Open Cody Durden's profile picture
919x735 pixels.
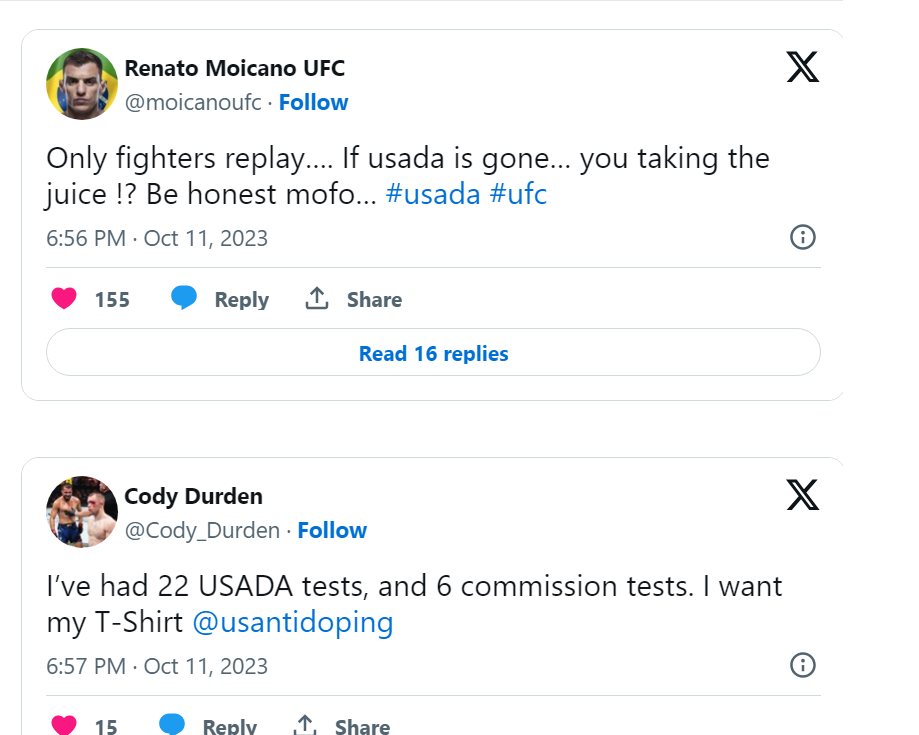pos(82,511)
